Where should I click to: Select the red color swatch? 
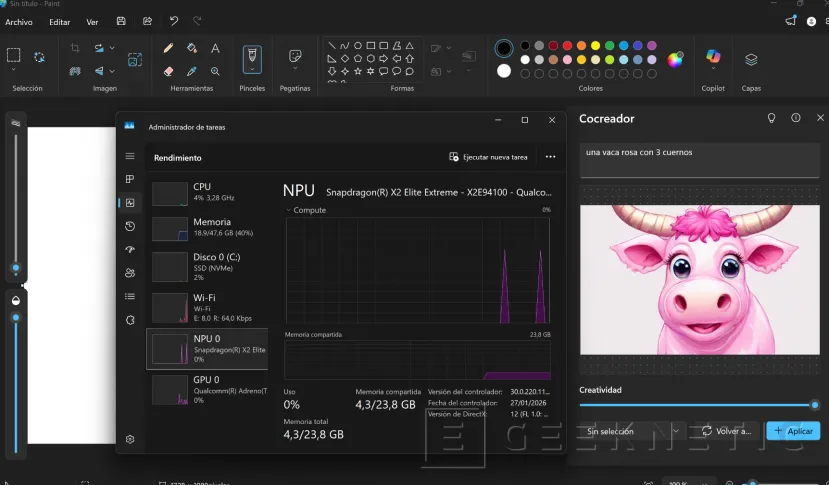pyautogui.click(x=566, y=46)
